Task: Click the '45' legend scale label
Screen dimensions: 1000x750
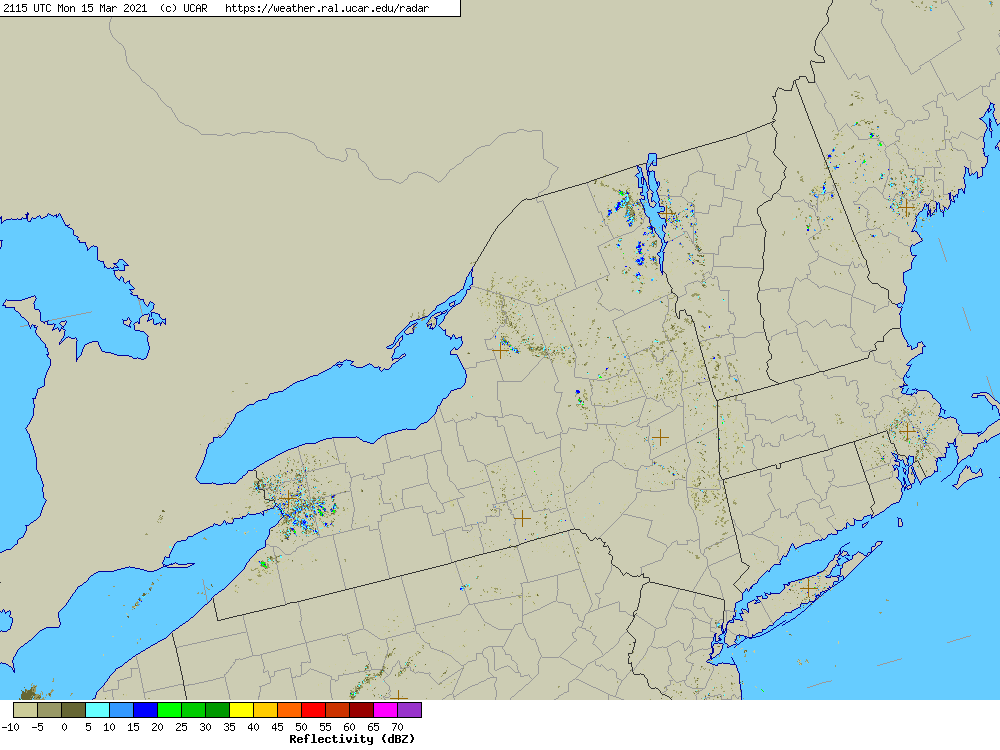Action: click(x=277, y=727)
